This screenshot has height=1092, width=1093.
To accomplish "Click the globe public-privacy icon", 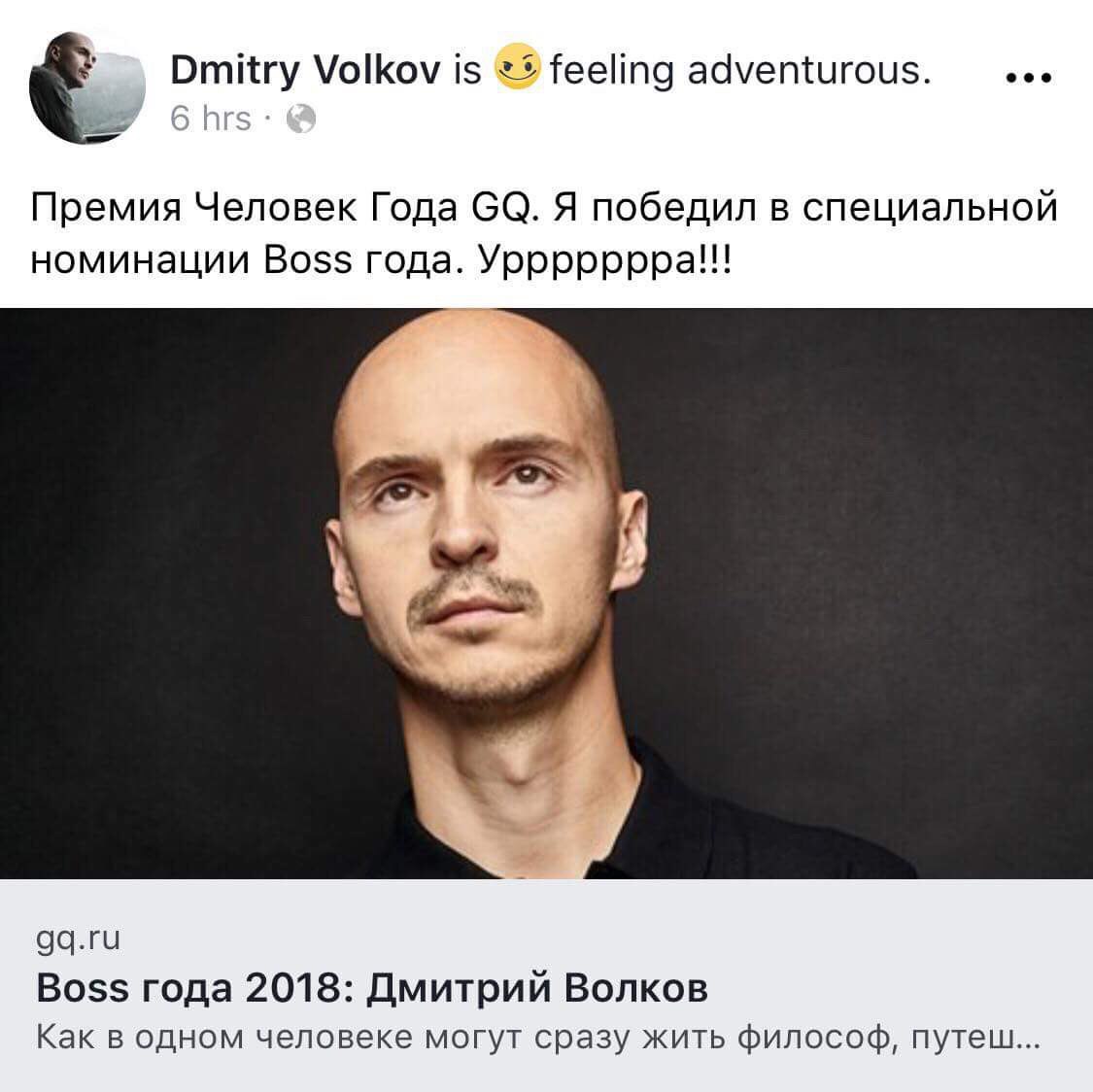I will [301, 119].
